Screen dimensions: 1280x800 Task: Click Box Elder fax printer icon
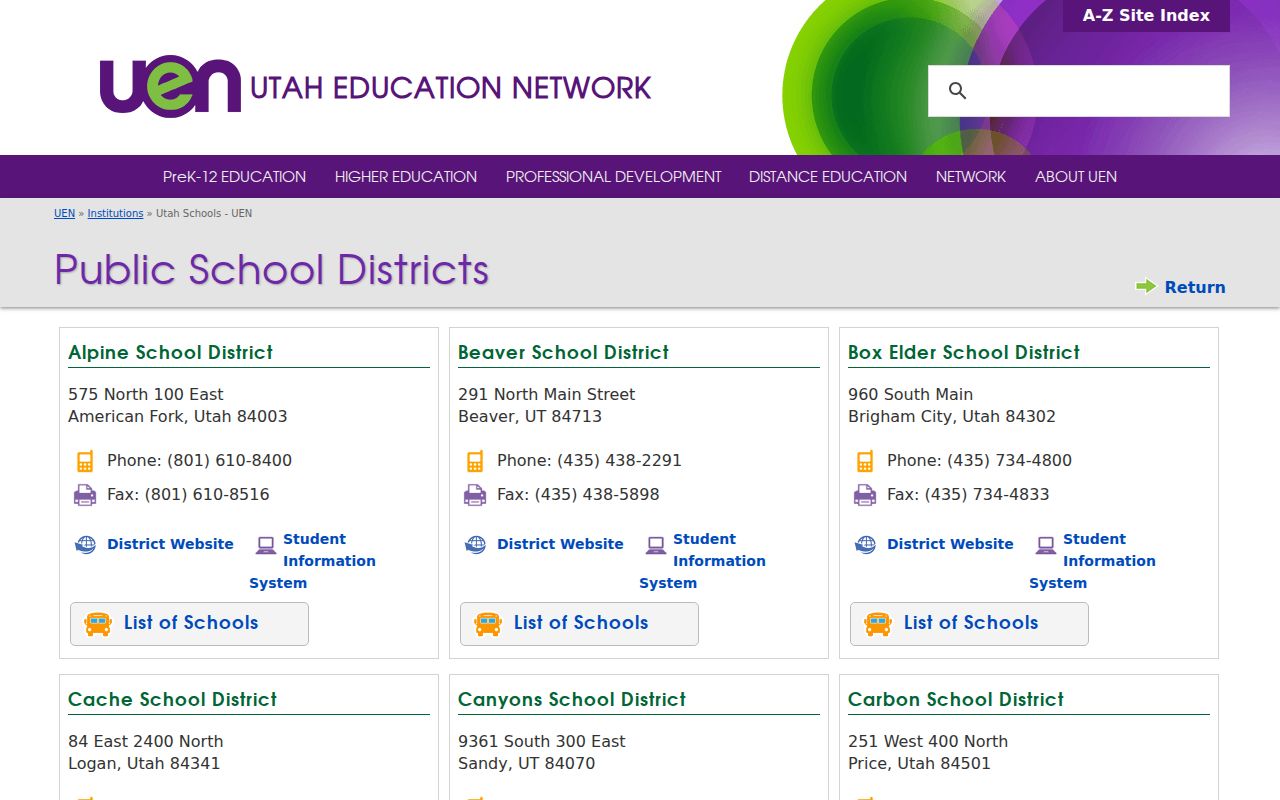[865, 495]
